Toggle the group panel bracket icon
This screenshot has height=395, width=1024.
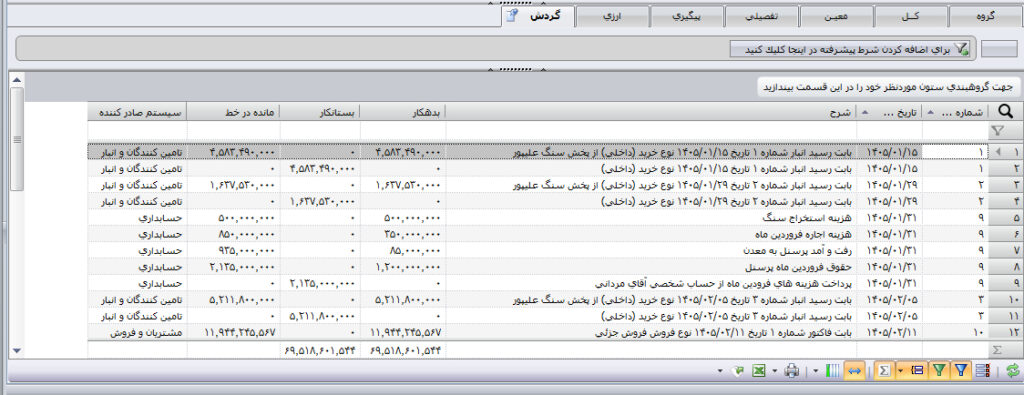[918, 371]
